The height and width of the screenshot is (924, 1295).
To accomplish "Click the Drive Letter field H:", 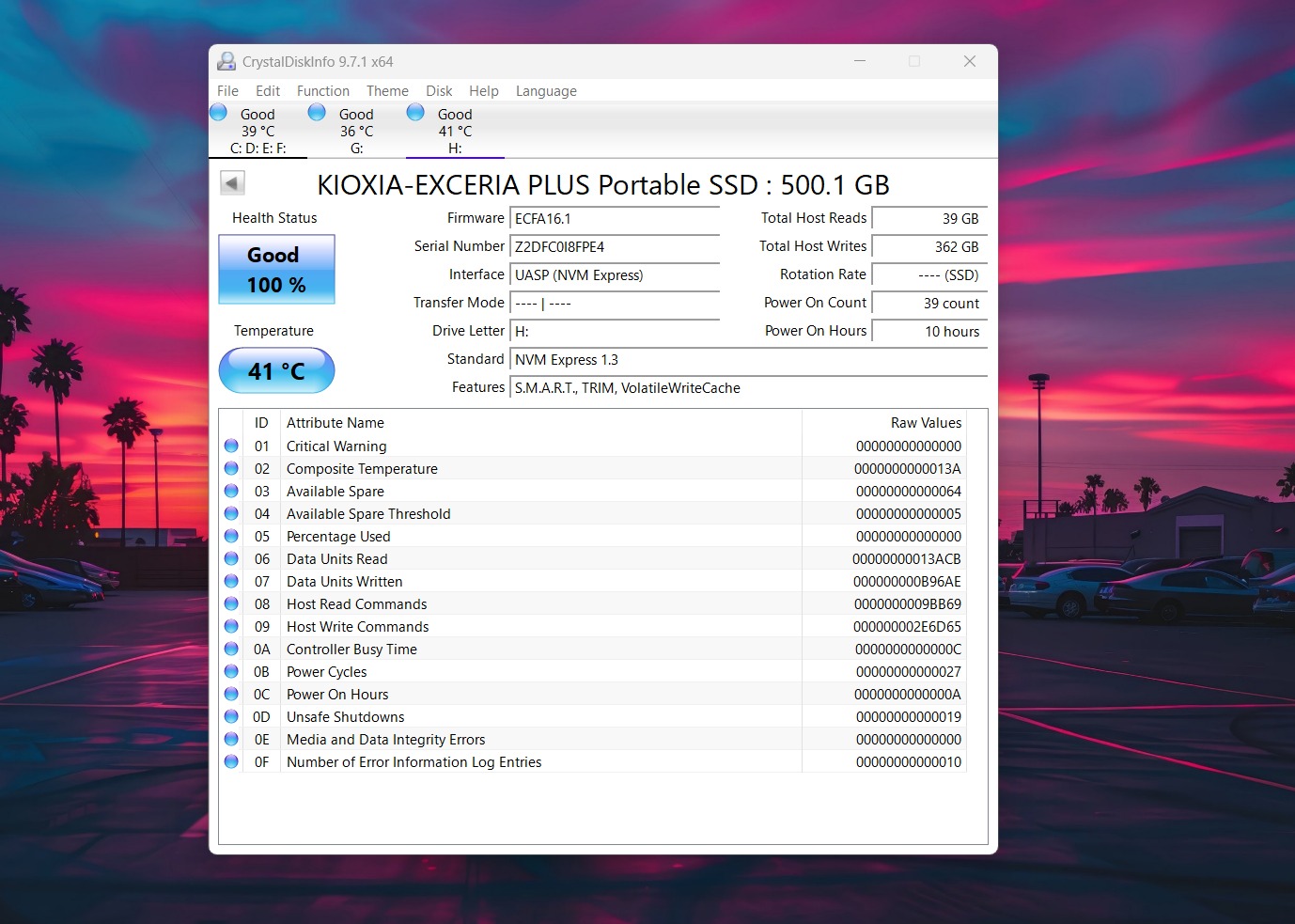I will click(615, 331).
